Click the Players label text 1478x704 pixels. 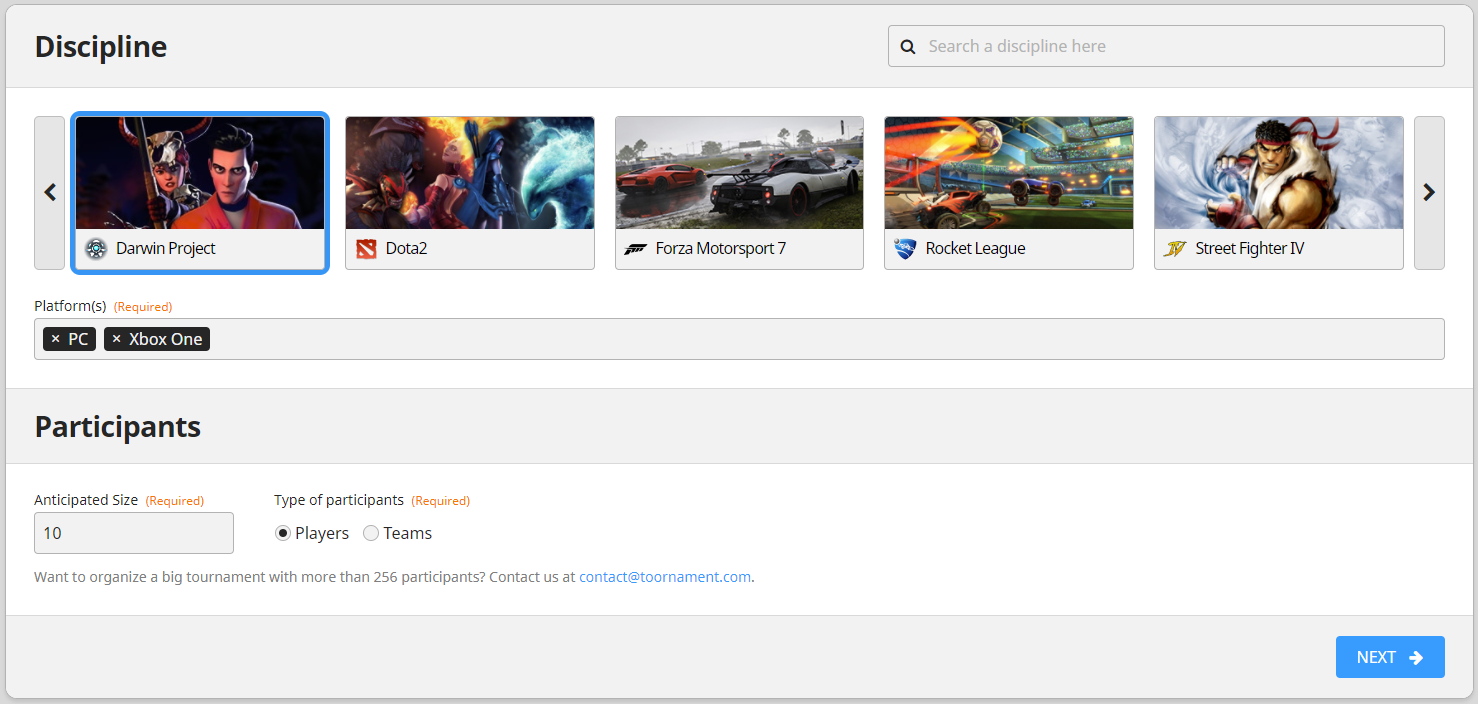tap(322, 534)
